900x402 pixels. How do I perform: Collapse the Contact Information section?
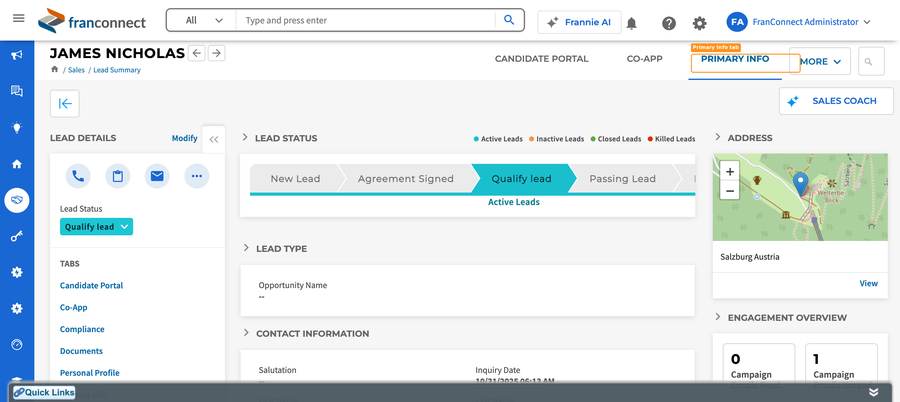245,333
